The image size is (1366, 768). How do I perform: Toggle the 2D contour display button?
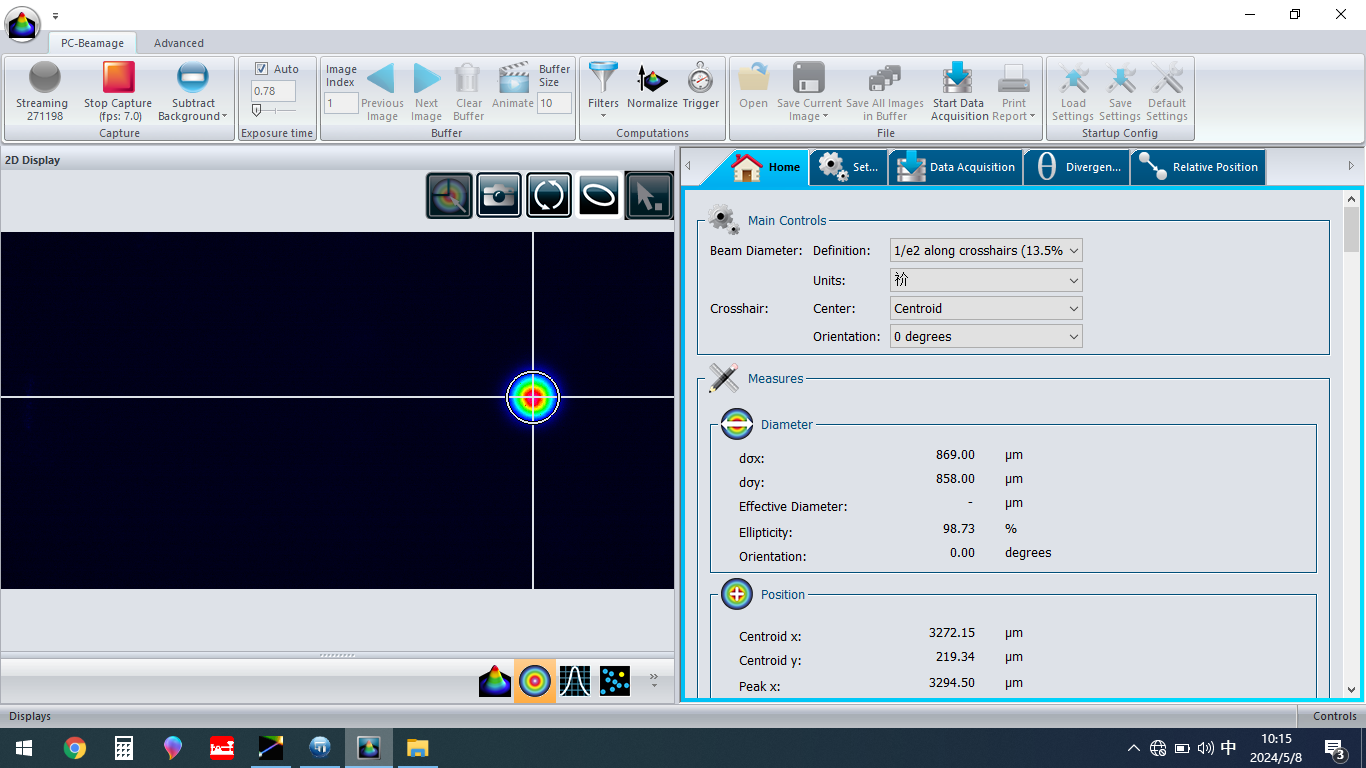[535, 681]
